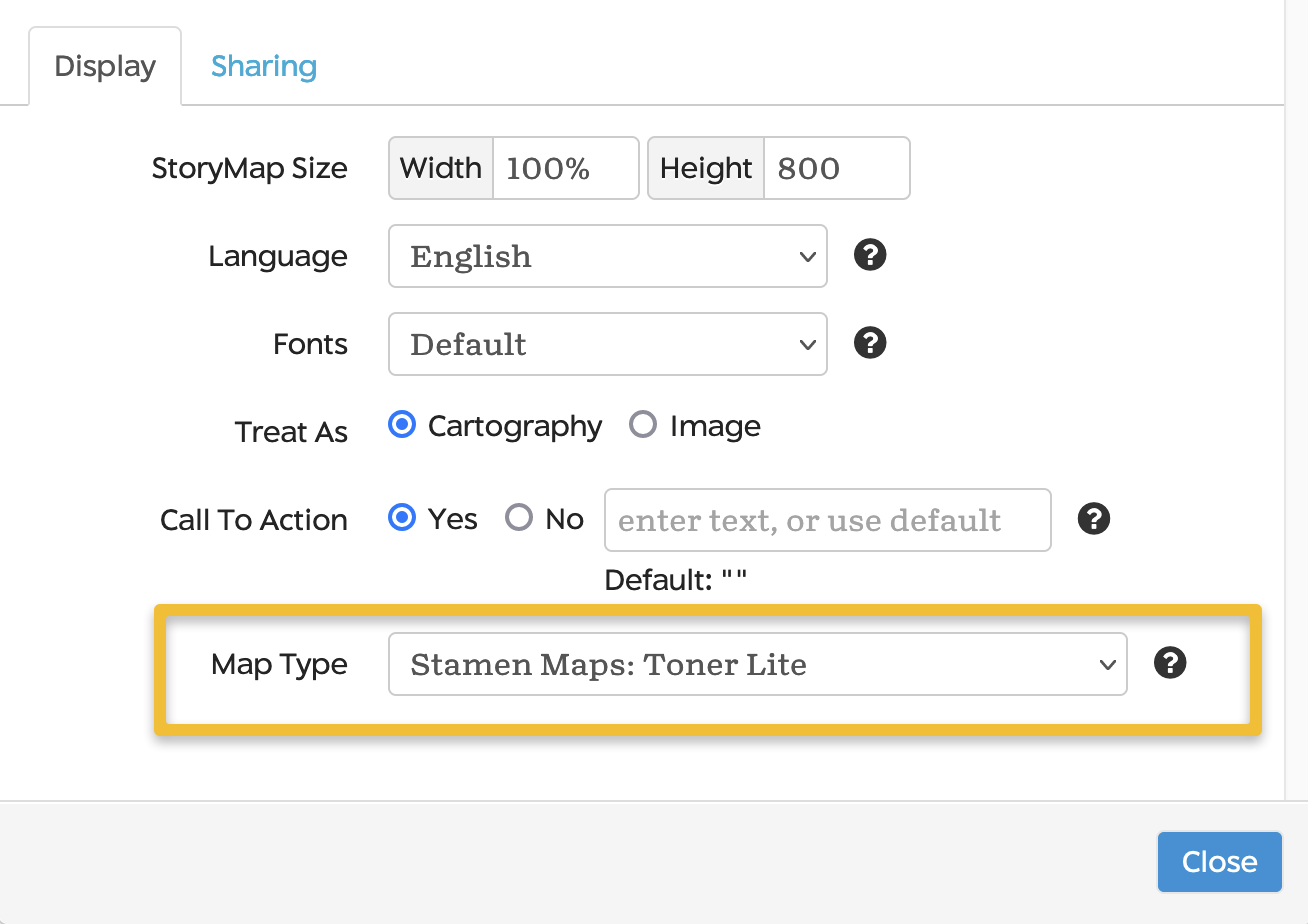Choose Image under Treat As
The height and width of the screenshot is (924, 1308).
pos(643,424)
